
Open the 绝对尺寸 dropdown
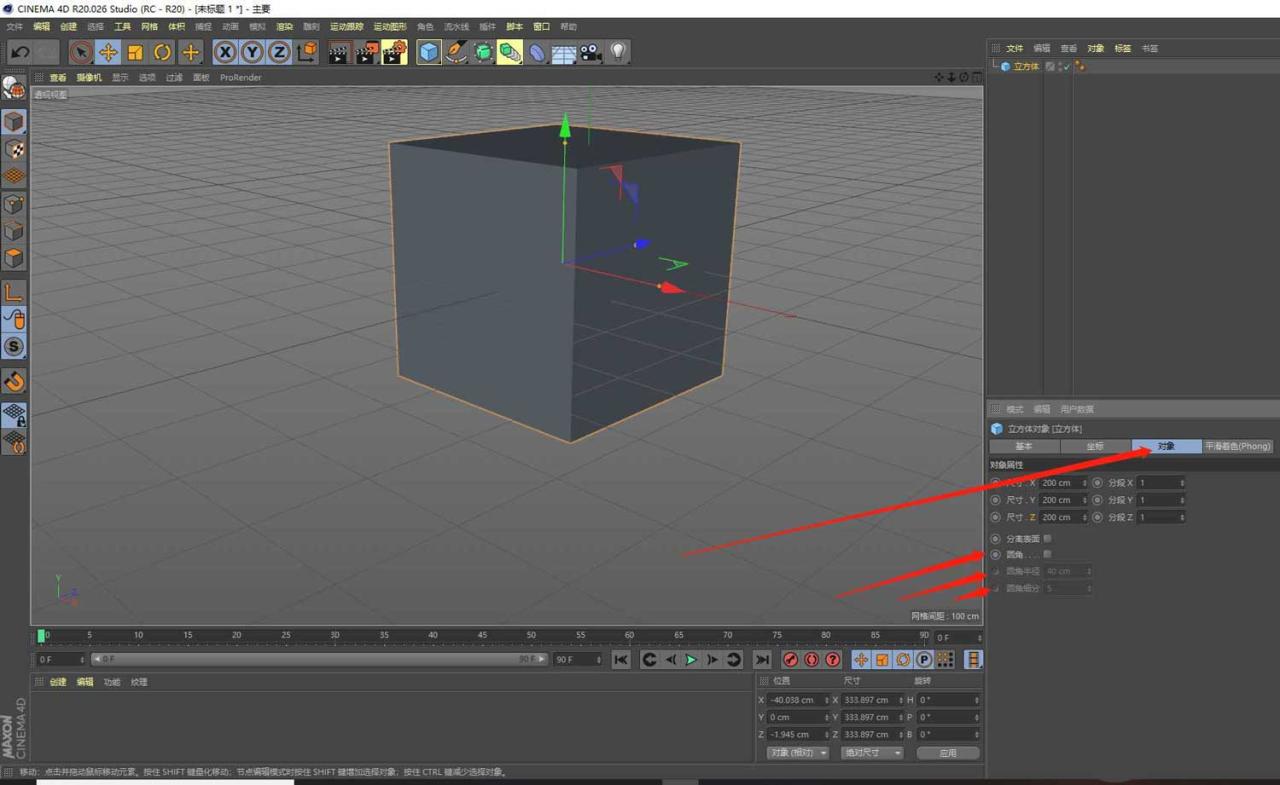coord(871,752)
